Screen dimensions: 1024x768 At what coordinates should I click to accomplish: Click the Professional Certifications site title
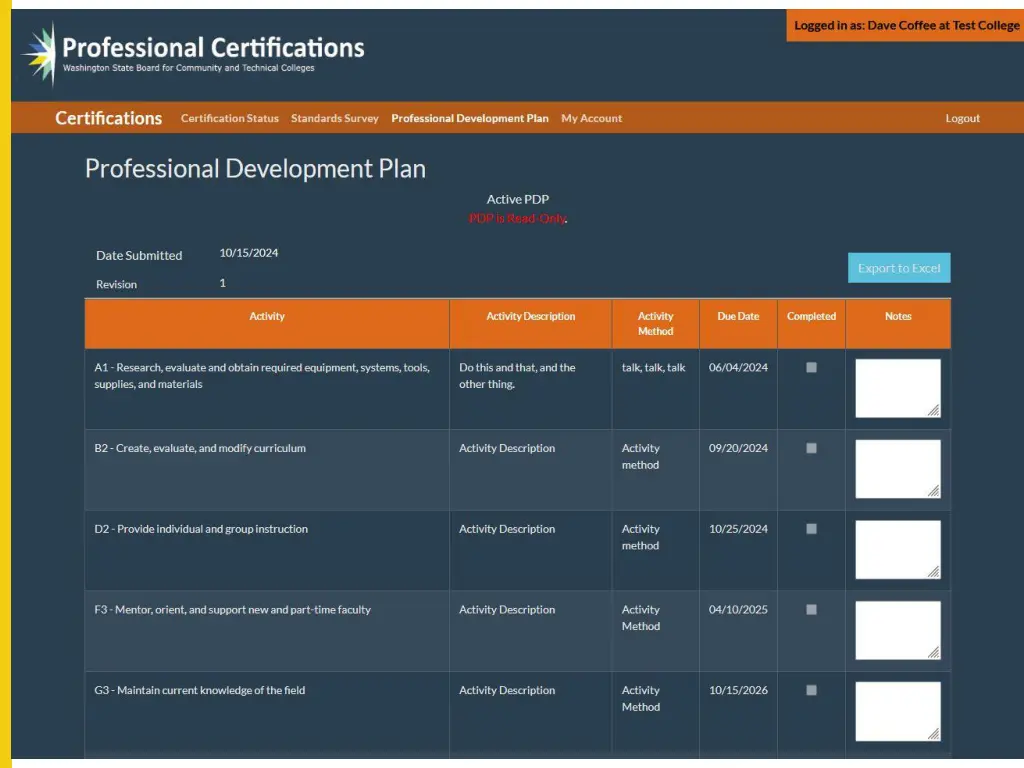point(213,48)
